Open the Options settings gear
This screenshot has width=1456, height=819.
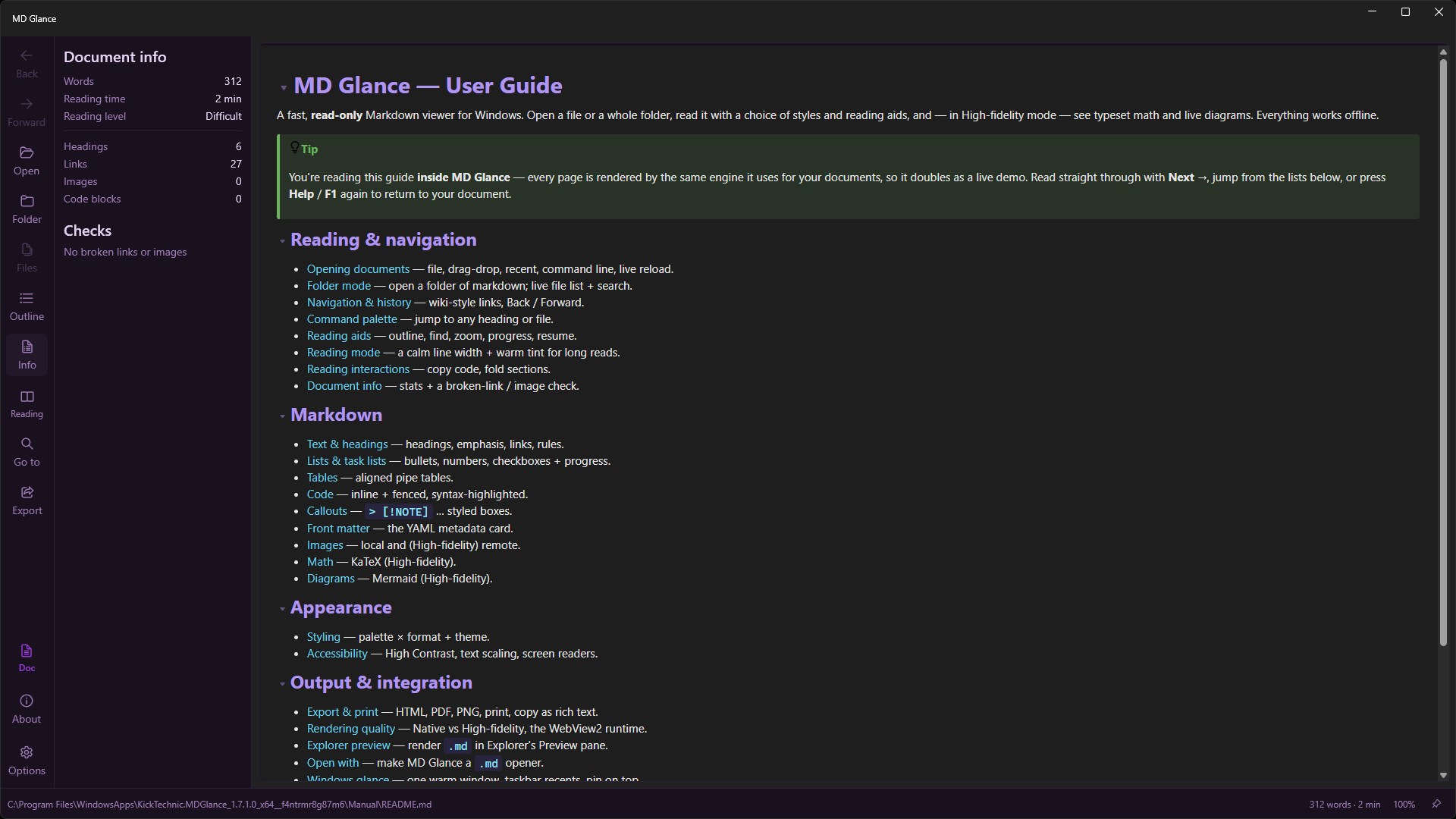27,761
